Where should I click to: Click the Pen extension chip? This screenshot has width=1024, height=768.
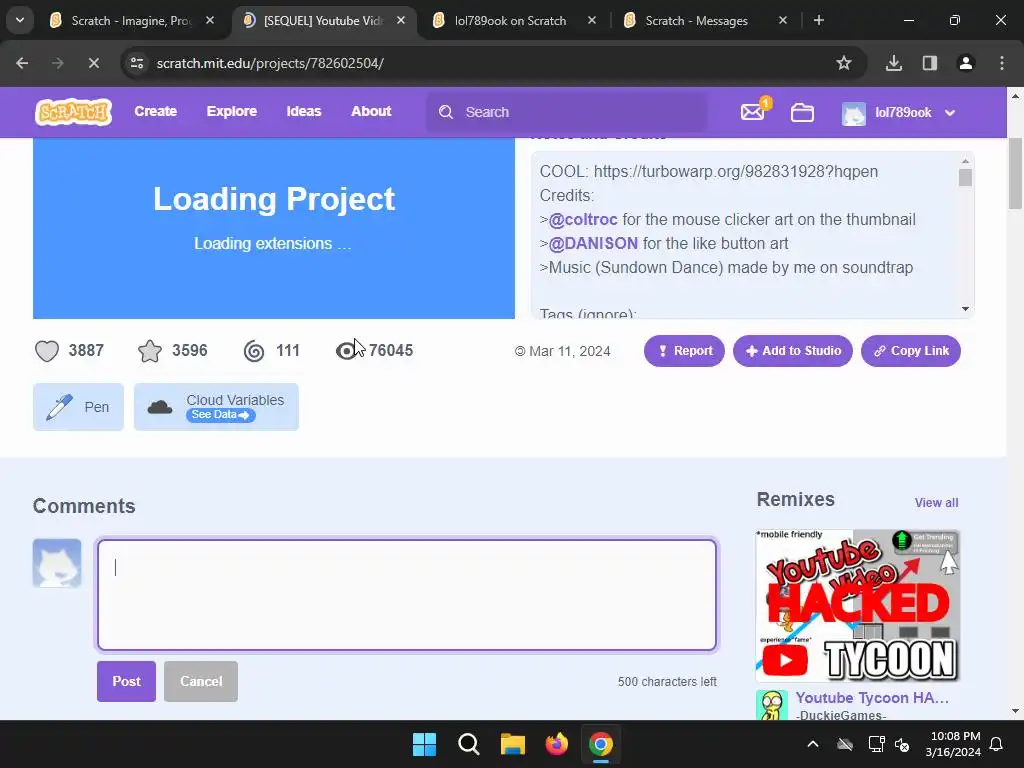78,407
